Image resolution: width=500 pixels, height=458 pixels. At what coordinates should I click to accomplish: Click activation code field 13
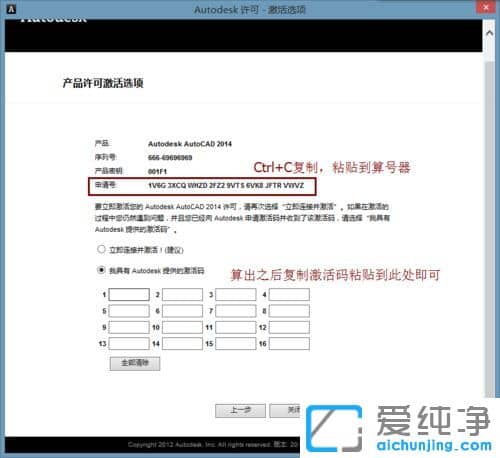point(129,344)
